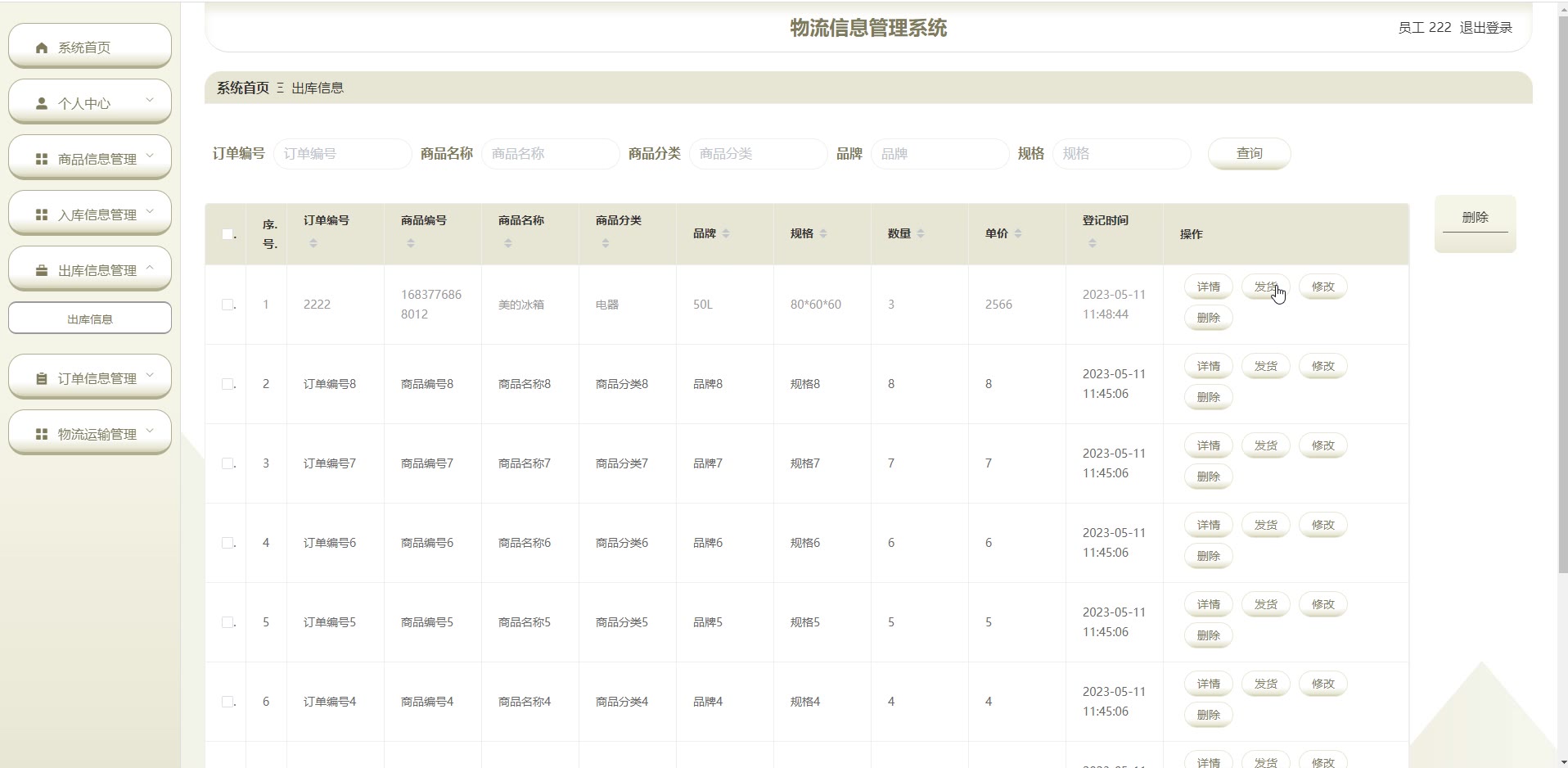Image resolution: width=1568 pixels, height=768 pixels.
Task: Sort by 品牌 column sort arrows
Action: 726,233
